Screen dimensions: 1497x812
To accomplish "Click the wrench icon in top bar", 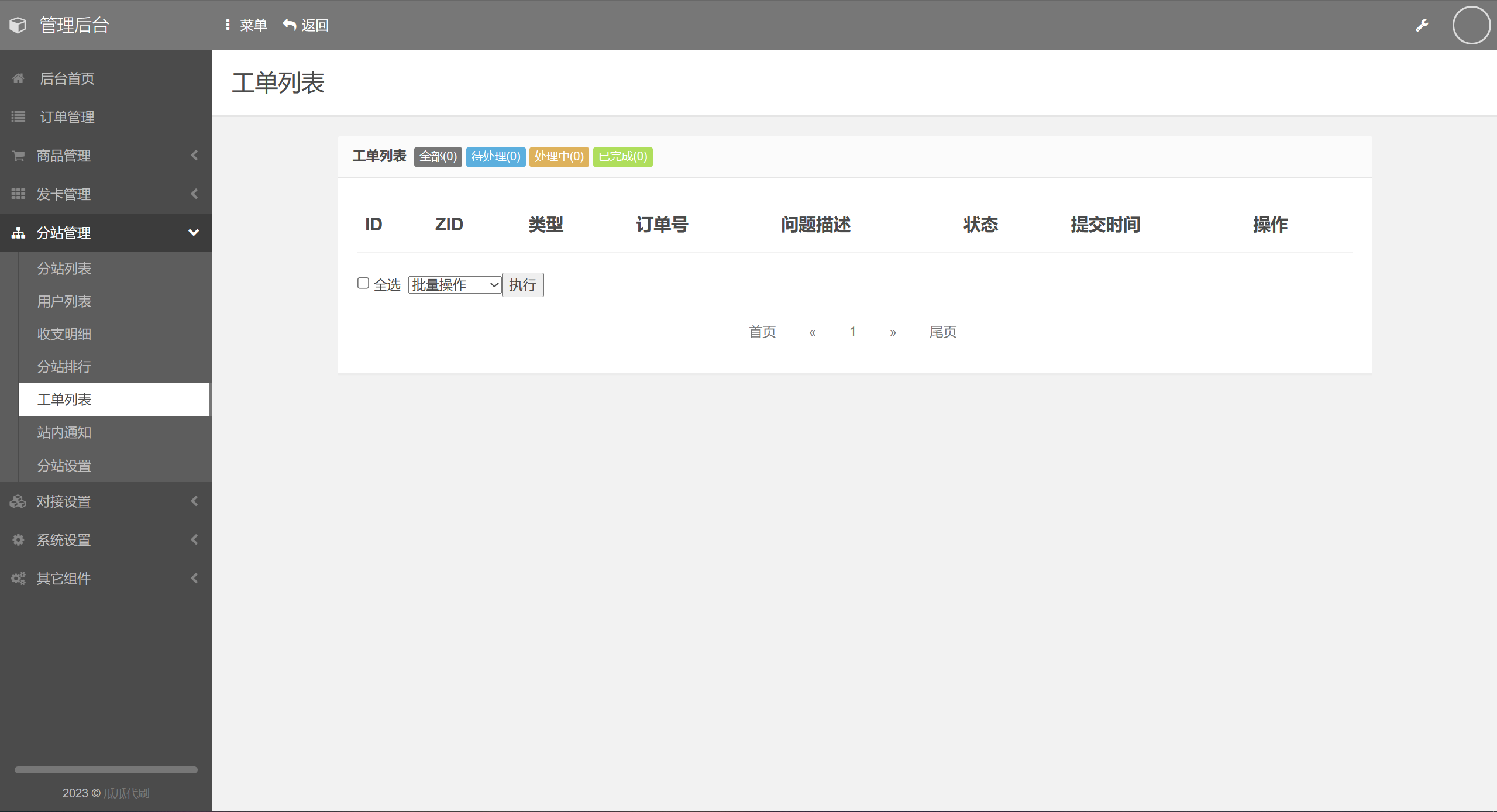I will pyautogui.click(x=1422, y=25).
